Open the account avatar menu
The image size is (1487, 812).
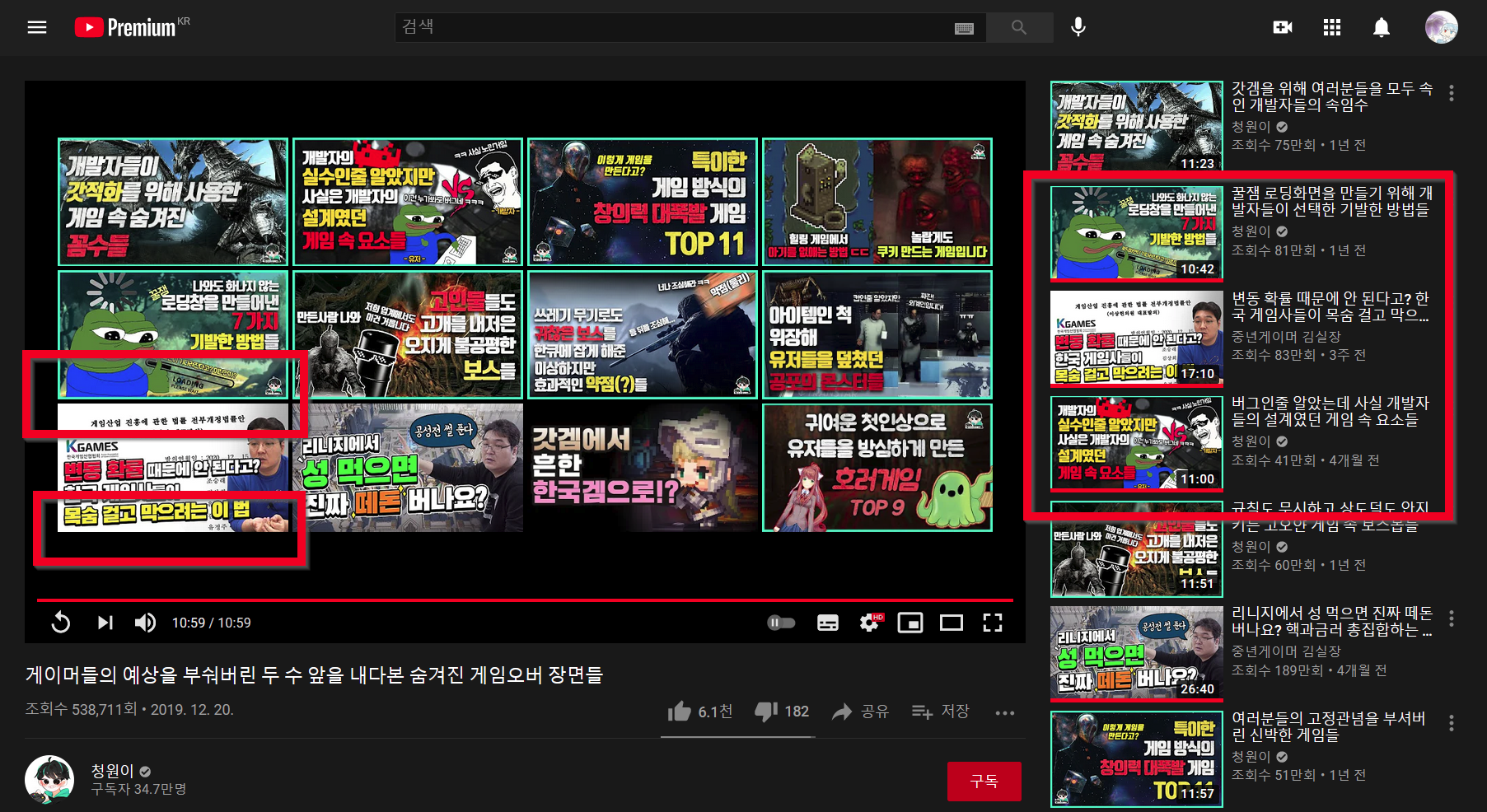[1442, 27]
